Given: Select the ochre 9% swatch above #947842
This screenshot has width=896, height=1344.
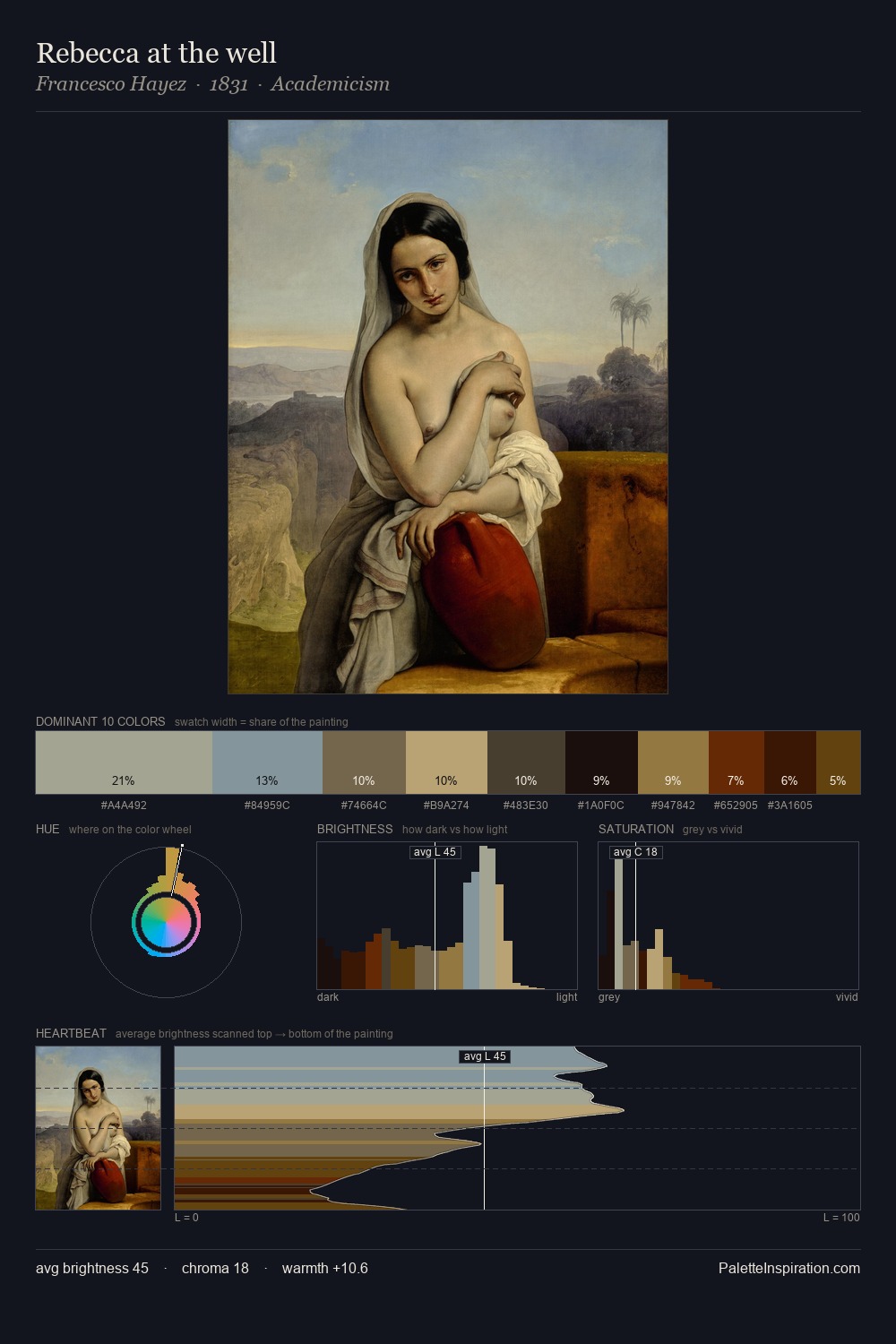Looking at the screenshot, I should [673, 762].
